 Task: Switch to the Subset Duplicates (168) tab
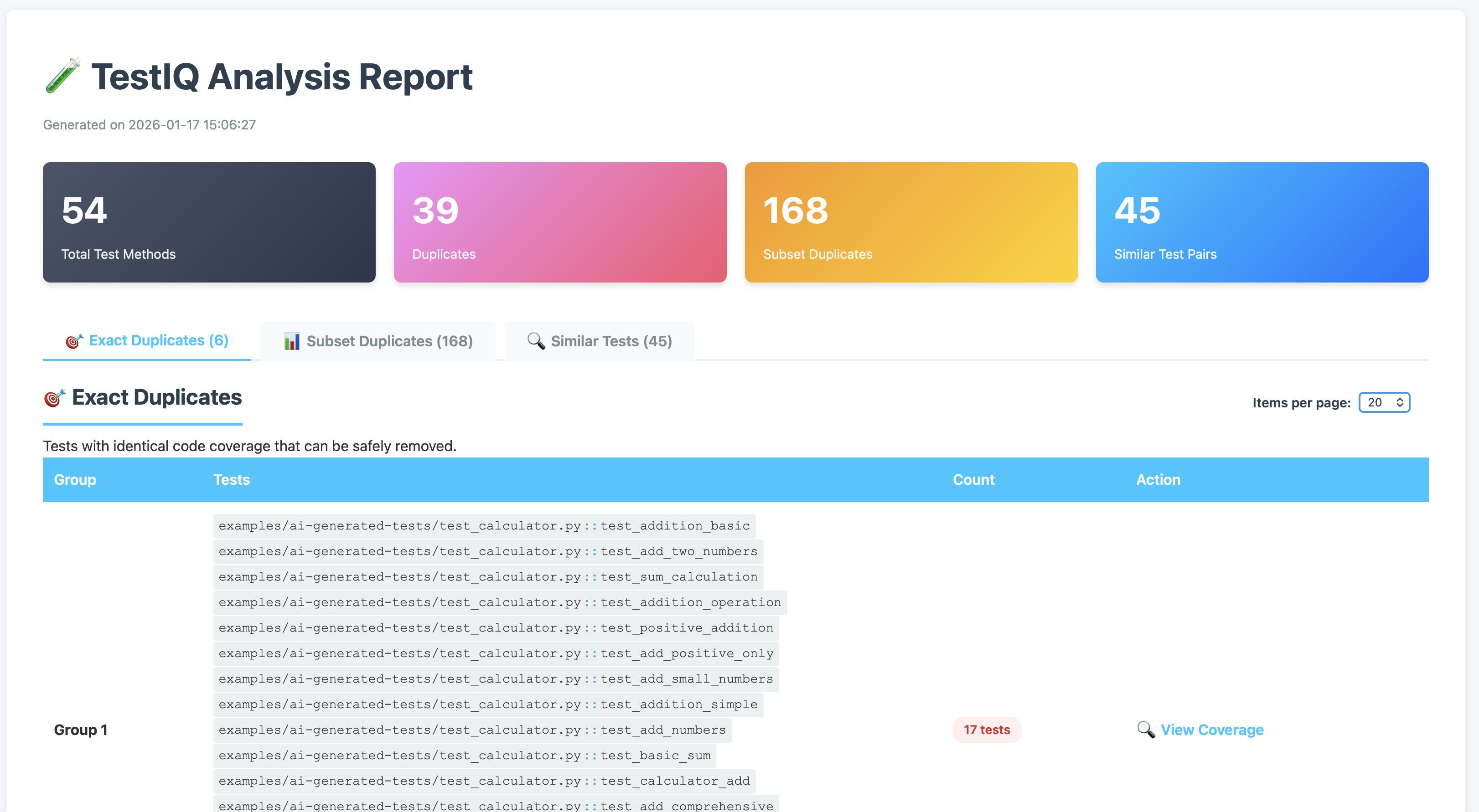377,340
